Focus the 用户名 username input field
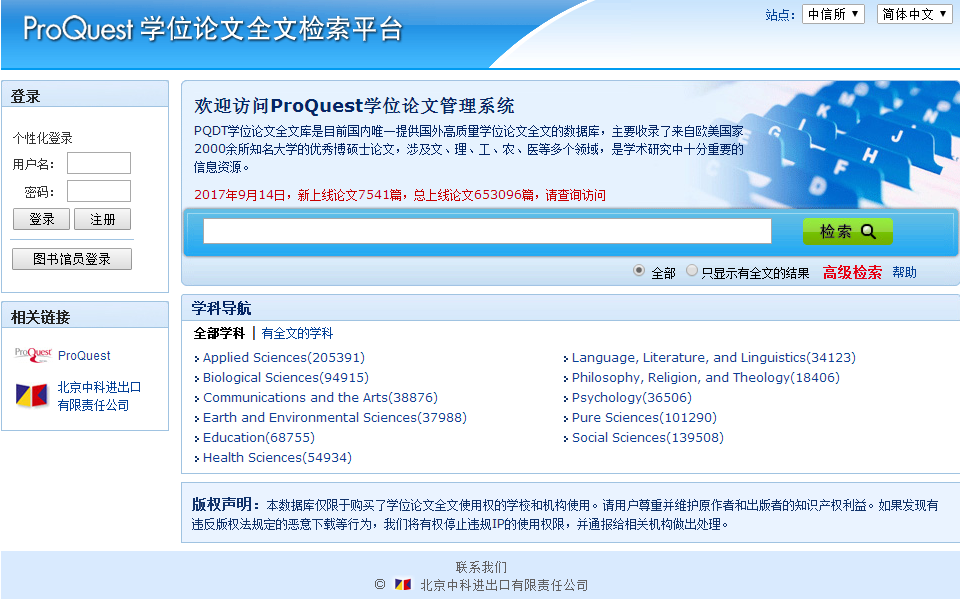960x600 pixels. [x=99, y=163]
